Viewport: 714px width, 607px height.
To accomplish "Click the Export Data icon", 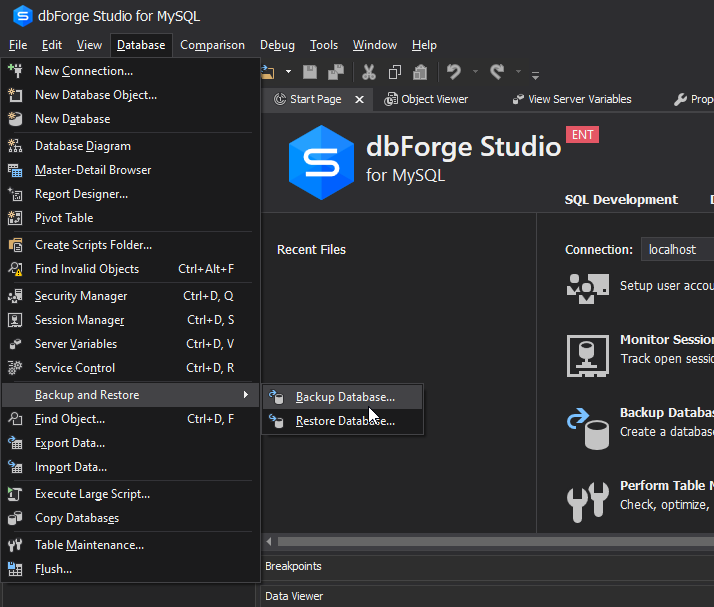I will point(15,443).
